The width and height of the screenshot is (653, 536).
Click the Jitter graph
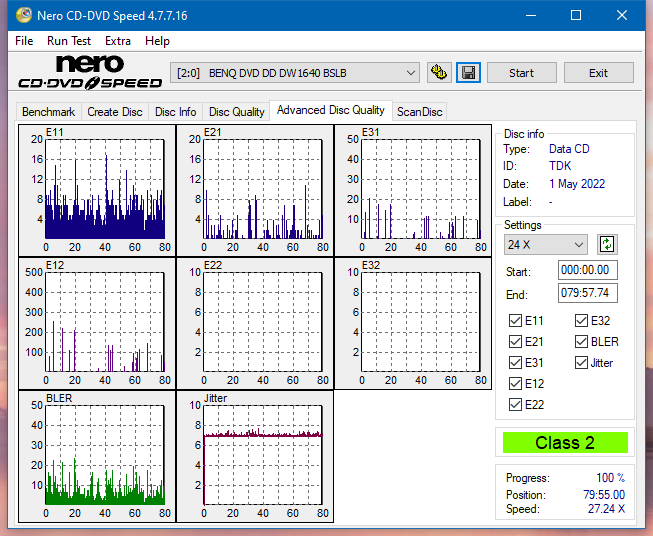(255, 456)
